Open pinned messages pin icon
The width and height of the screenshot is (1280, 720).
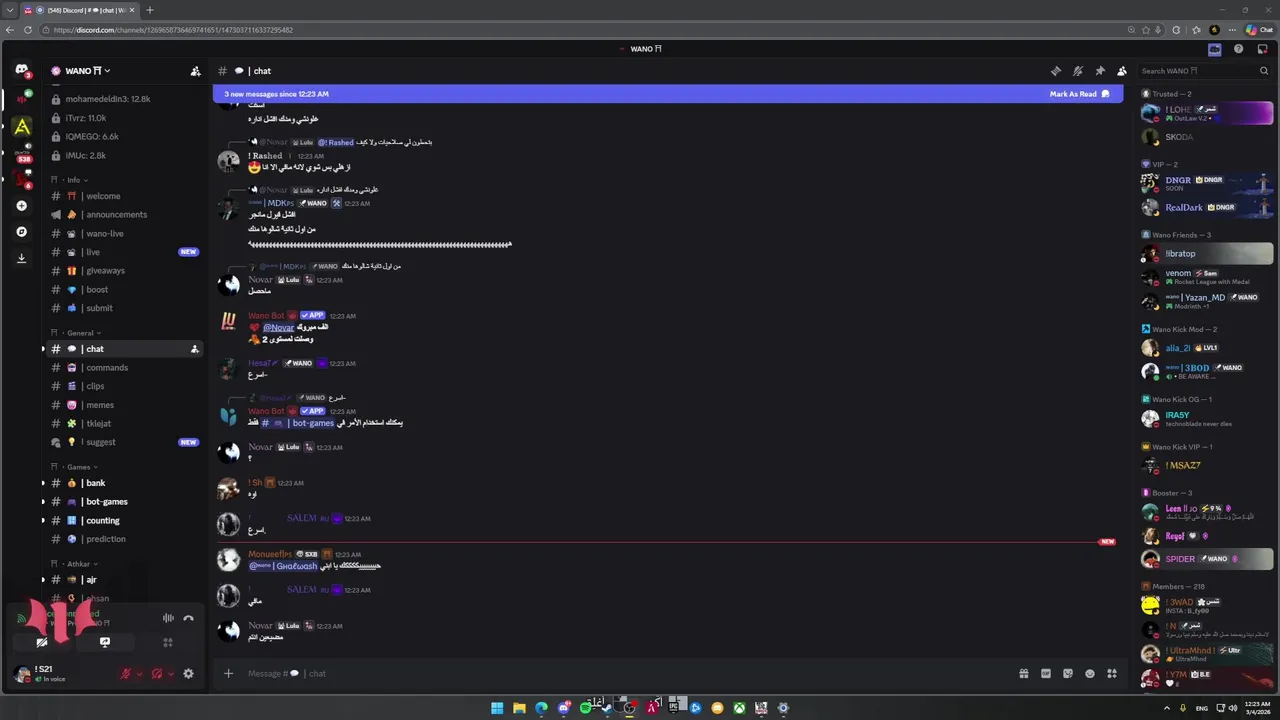pos(1100,71)
